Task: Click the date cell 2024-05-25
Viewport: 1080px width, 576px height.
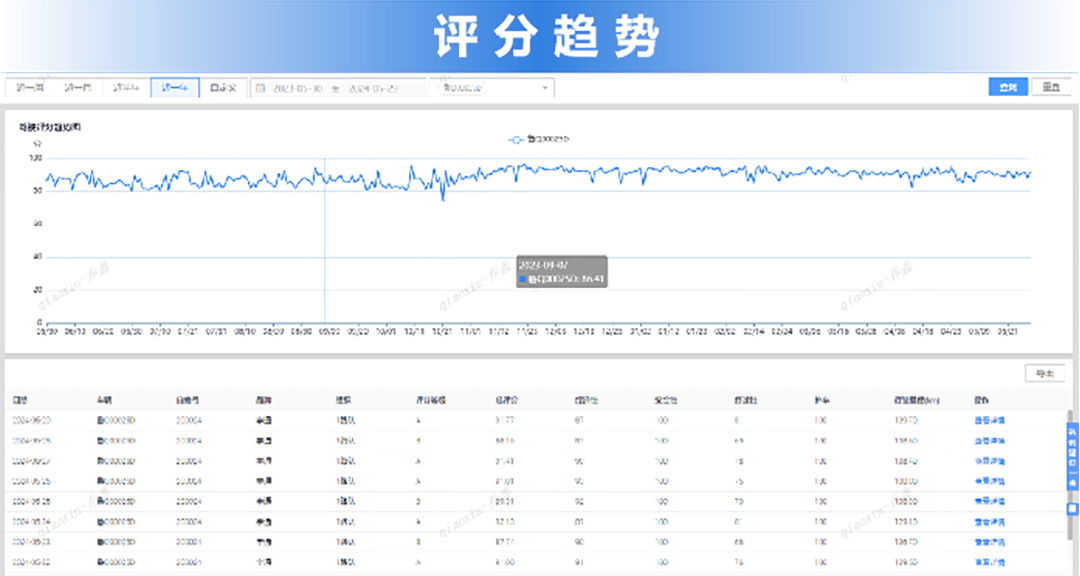Action: 31,502
